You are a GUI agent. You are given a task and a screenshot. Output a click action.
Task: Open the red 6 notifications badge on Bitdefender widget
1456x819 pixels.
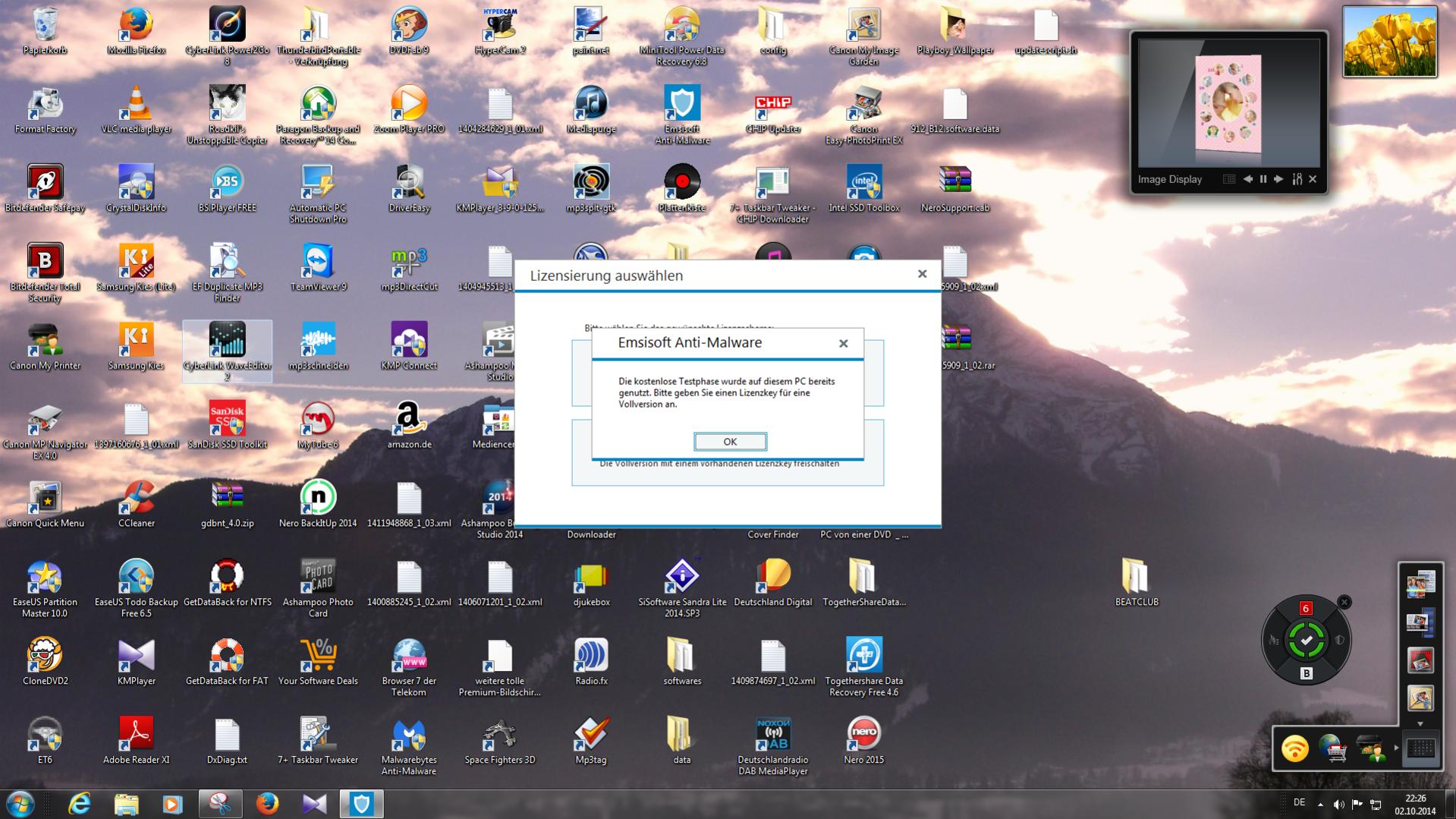(x=1306, y=608)
